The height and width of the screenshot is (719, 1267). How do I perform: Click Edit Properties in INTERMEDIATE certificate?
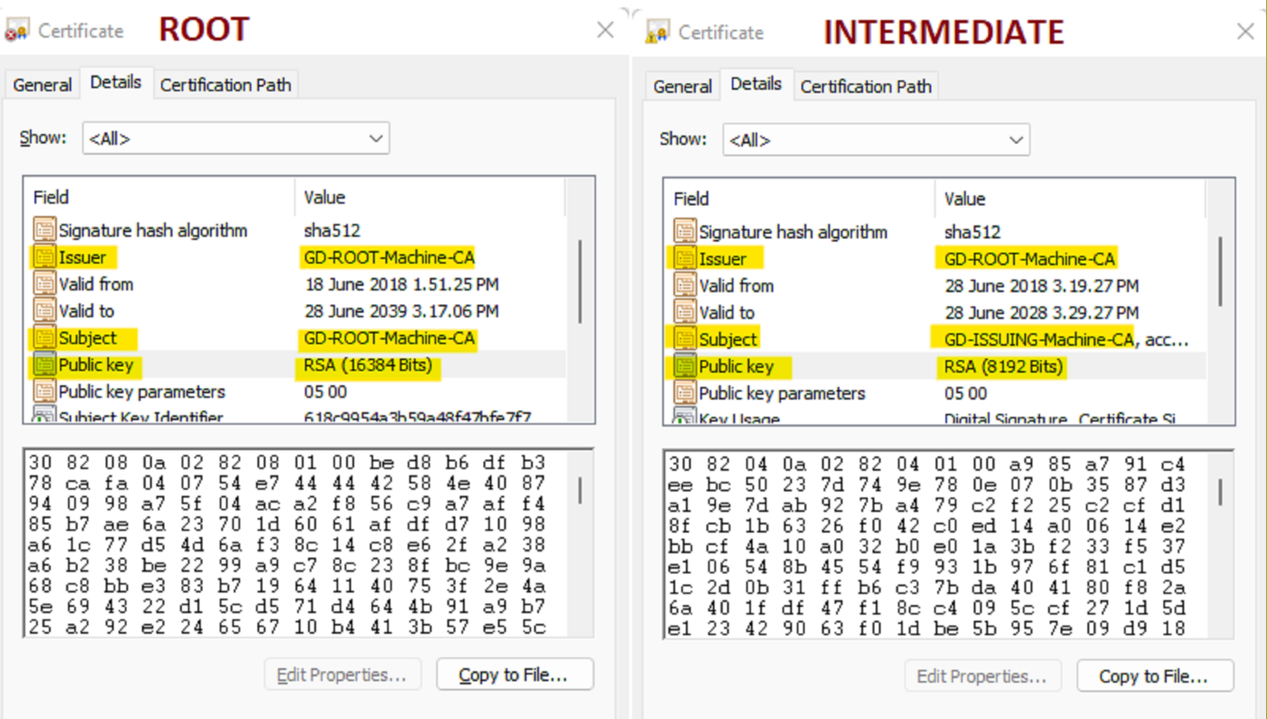click(x=983, y=676)
